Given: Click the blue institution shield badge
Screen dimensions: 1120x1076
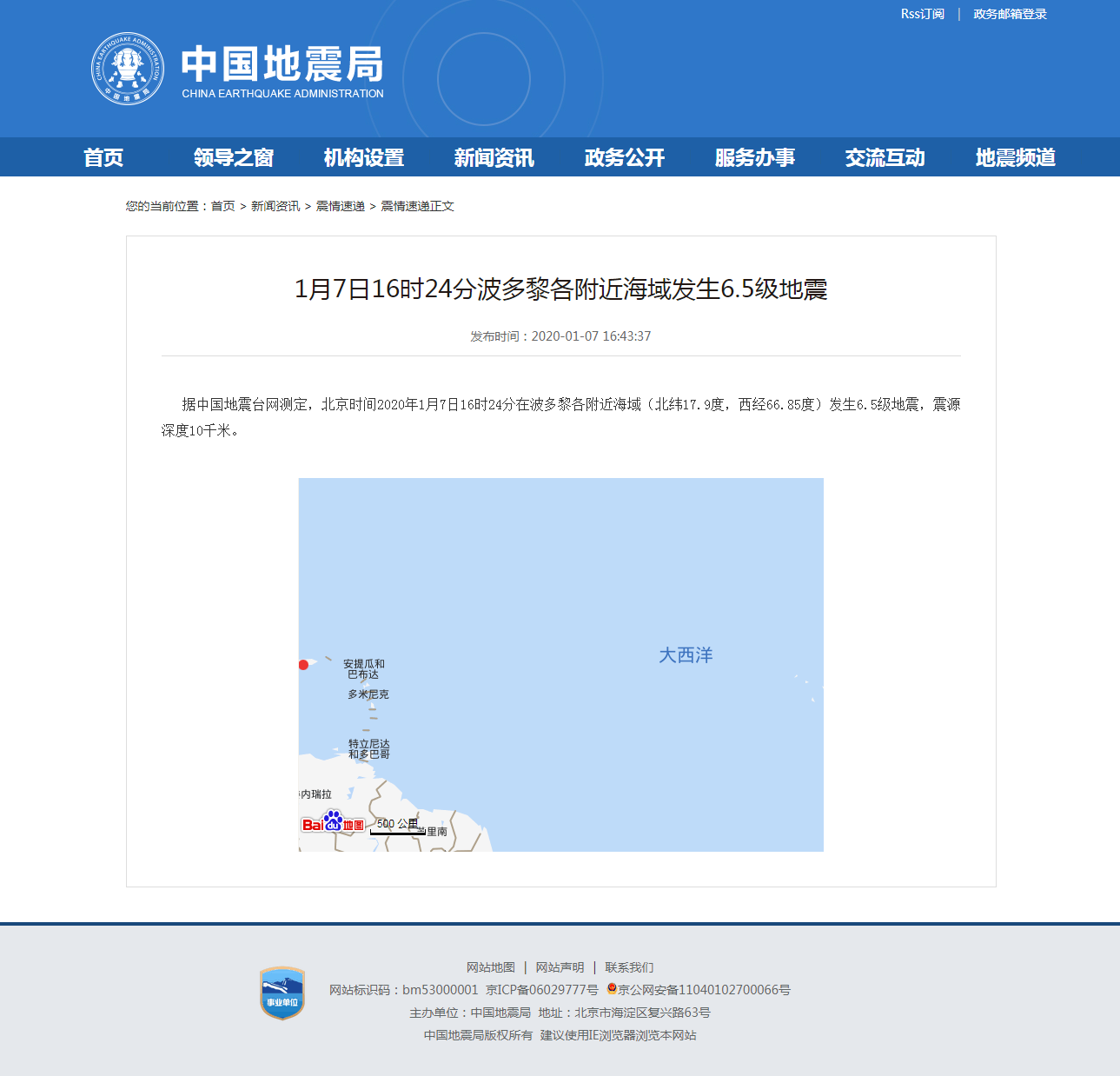Looking at the screenshot, I should tap(282, 993).
